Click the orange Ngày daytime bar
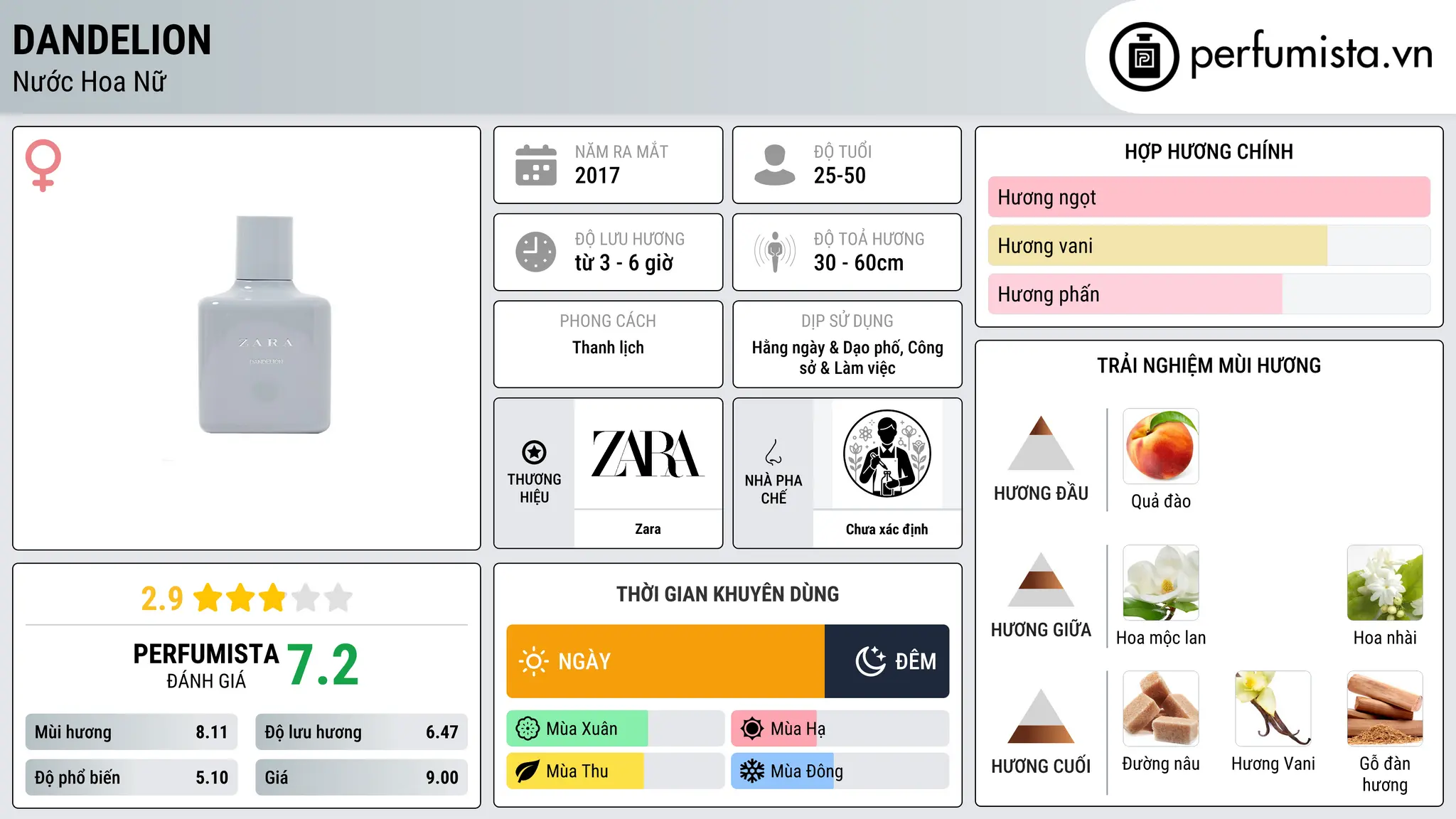 point(665,661)
